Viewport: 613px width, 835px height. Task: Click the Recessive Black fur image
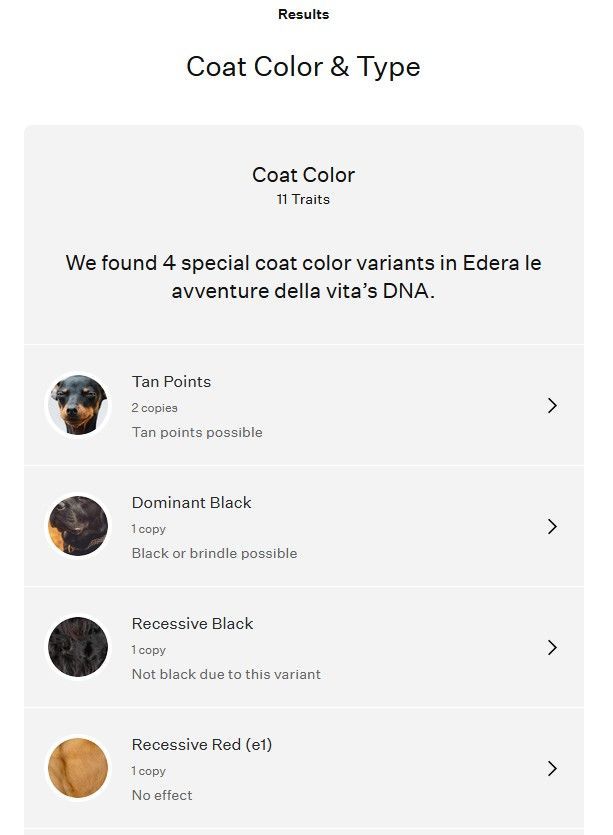point(78,647)
